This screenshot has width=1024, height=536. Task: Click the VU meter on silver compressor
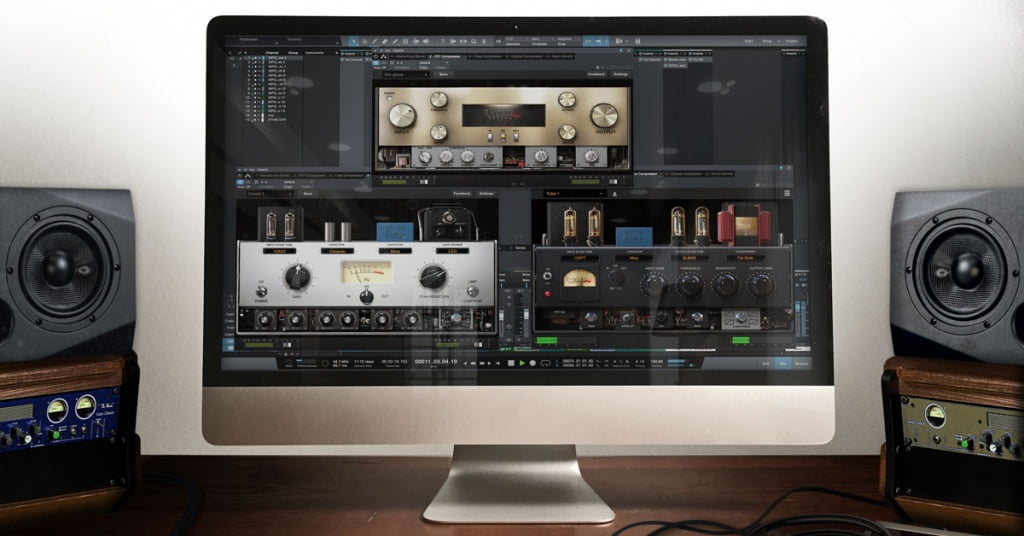(366, 272)
